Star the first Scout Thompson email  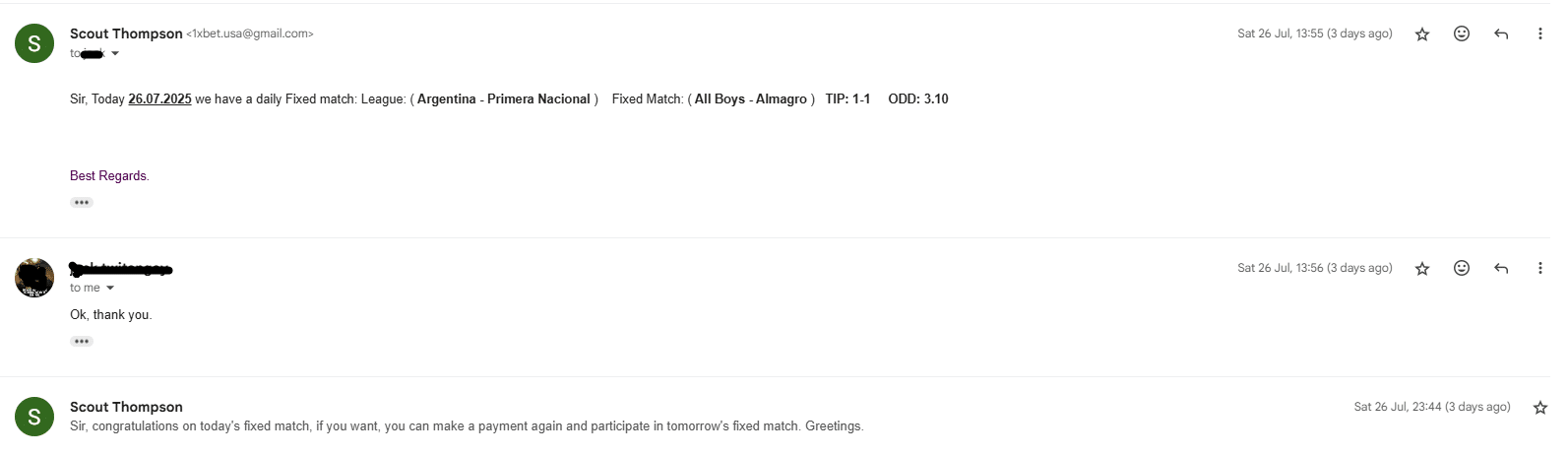[1422, 34]
